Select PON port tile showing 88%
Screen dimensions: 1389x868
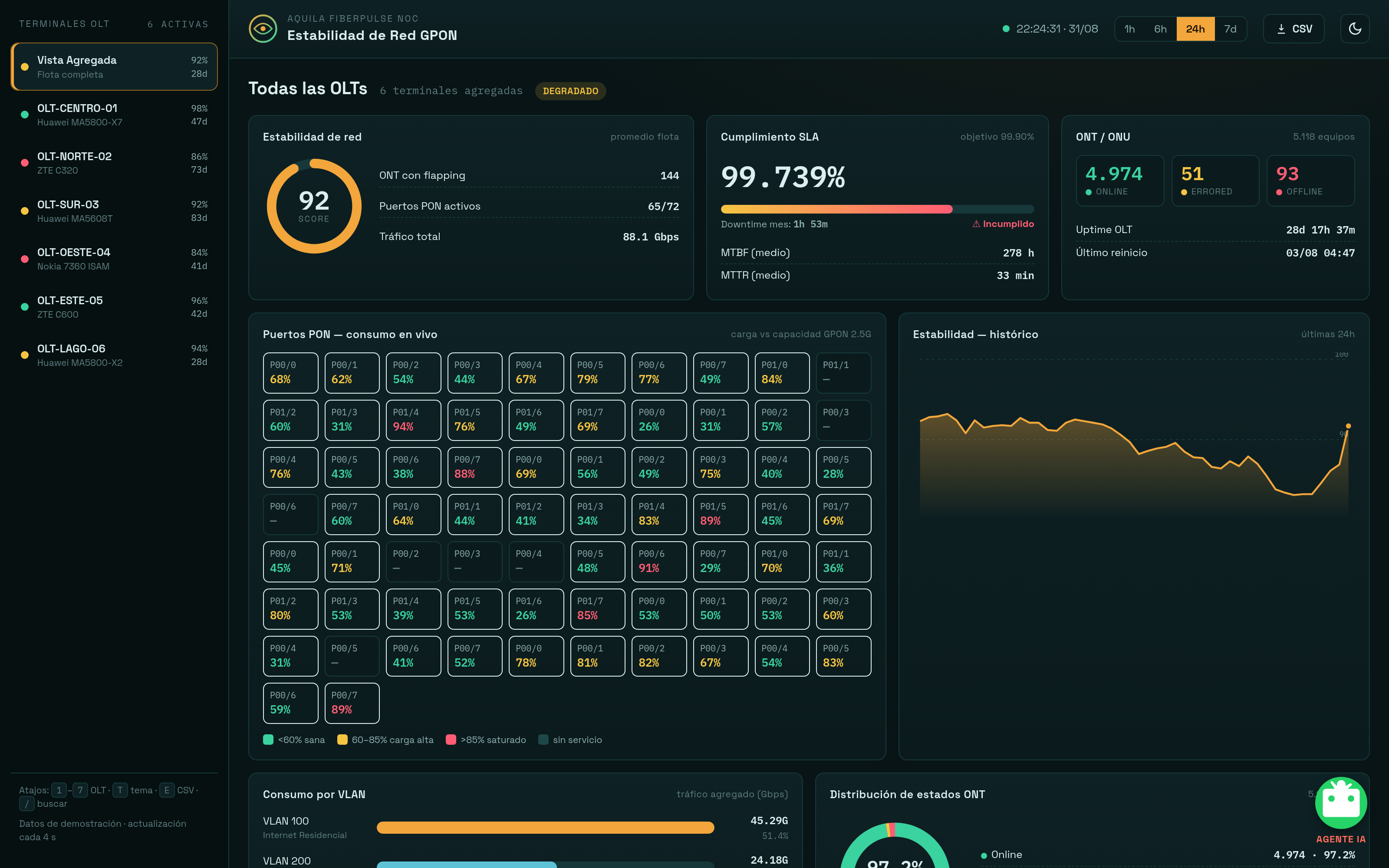(x=475, y=467)
